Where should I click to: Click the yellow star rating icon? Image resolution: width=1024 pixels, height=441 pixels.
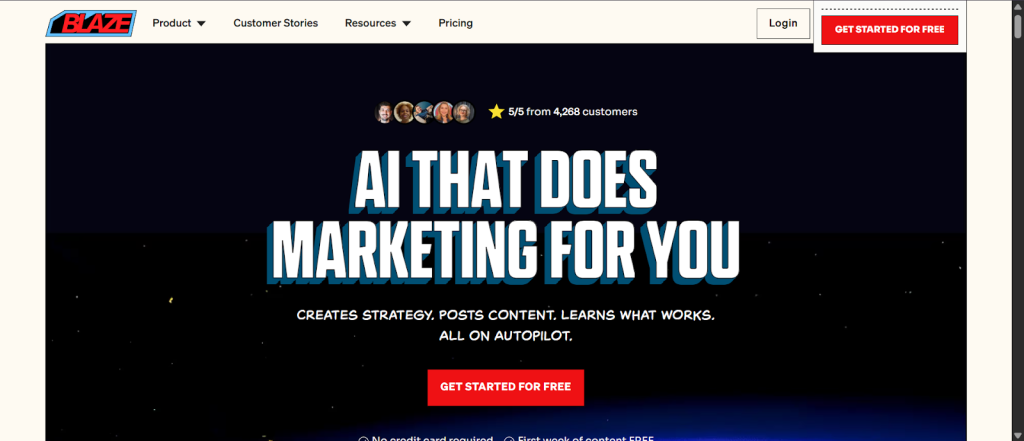[x=496, y=112]
